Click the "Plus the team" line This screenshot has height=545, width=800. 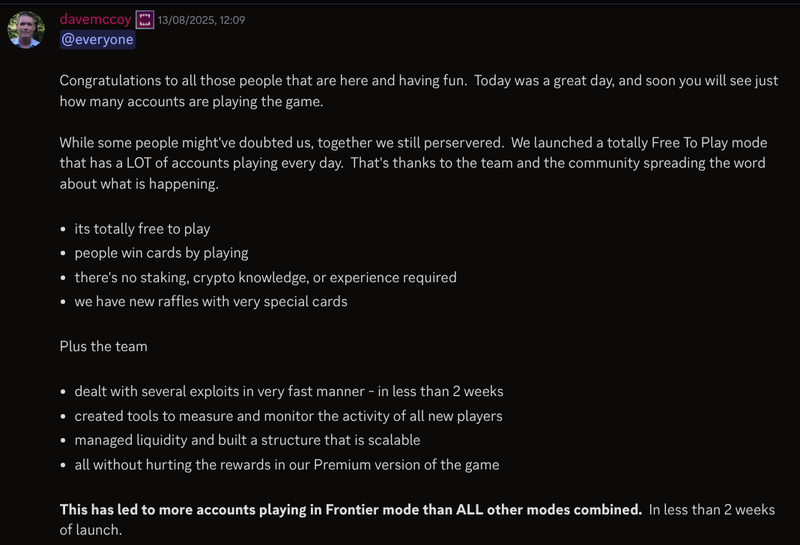click(x=103, y=346)
